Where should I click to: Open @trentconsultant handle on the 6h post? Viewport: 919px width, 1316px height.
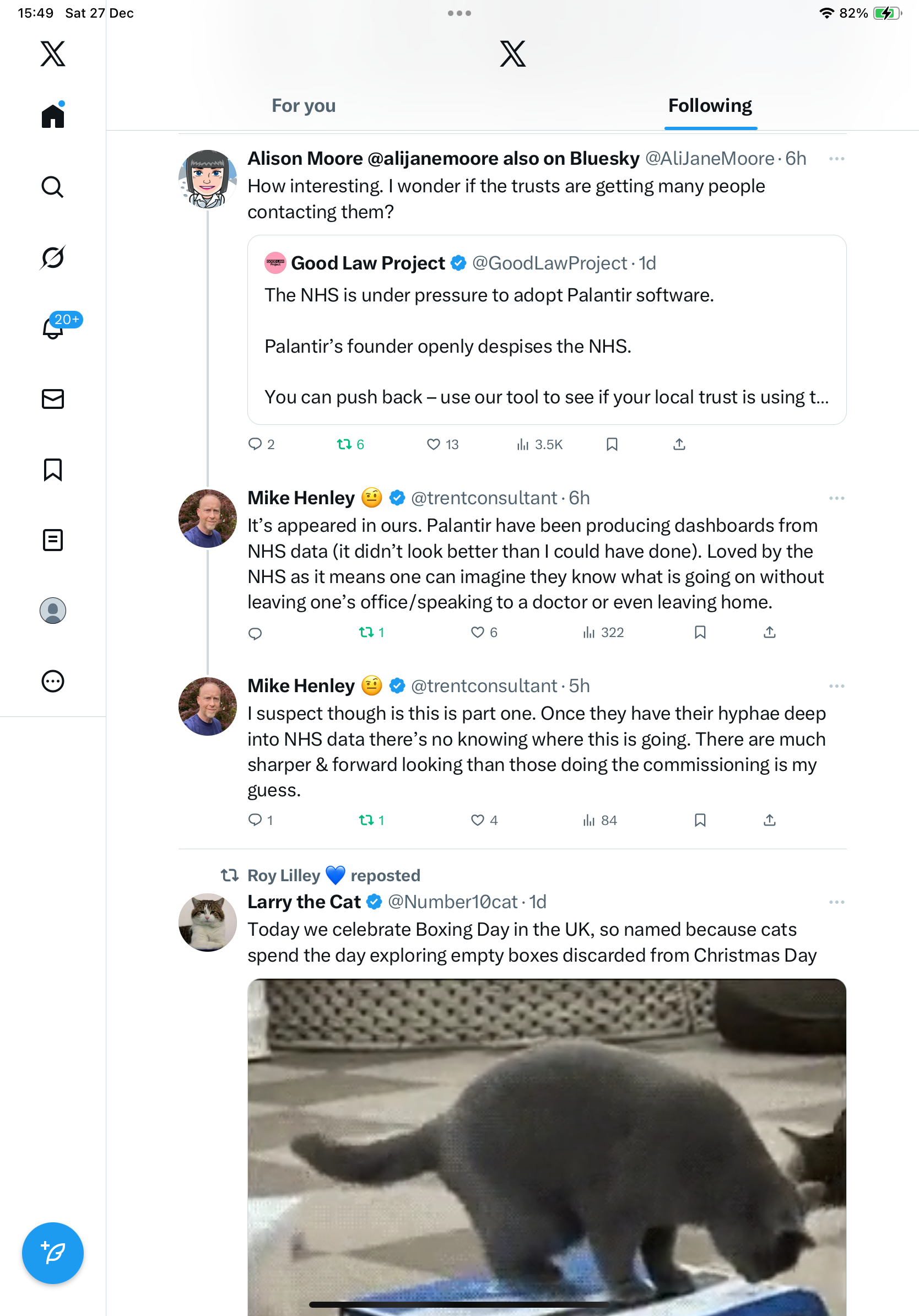[484, 498]
